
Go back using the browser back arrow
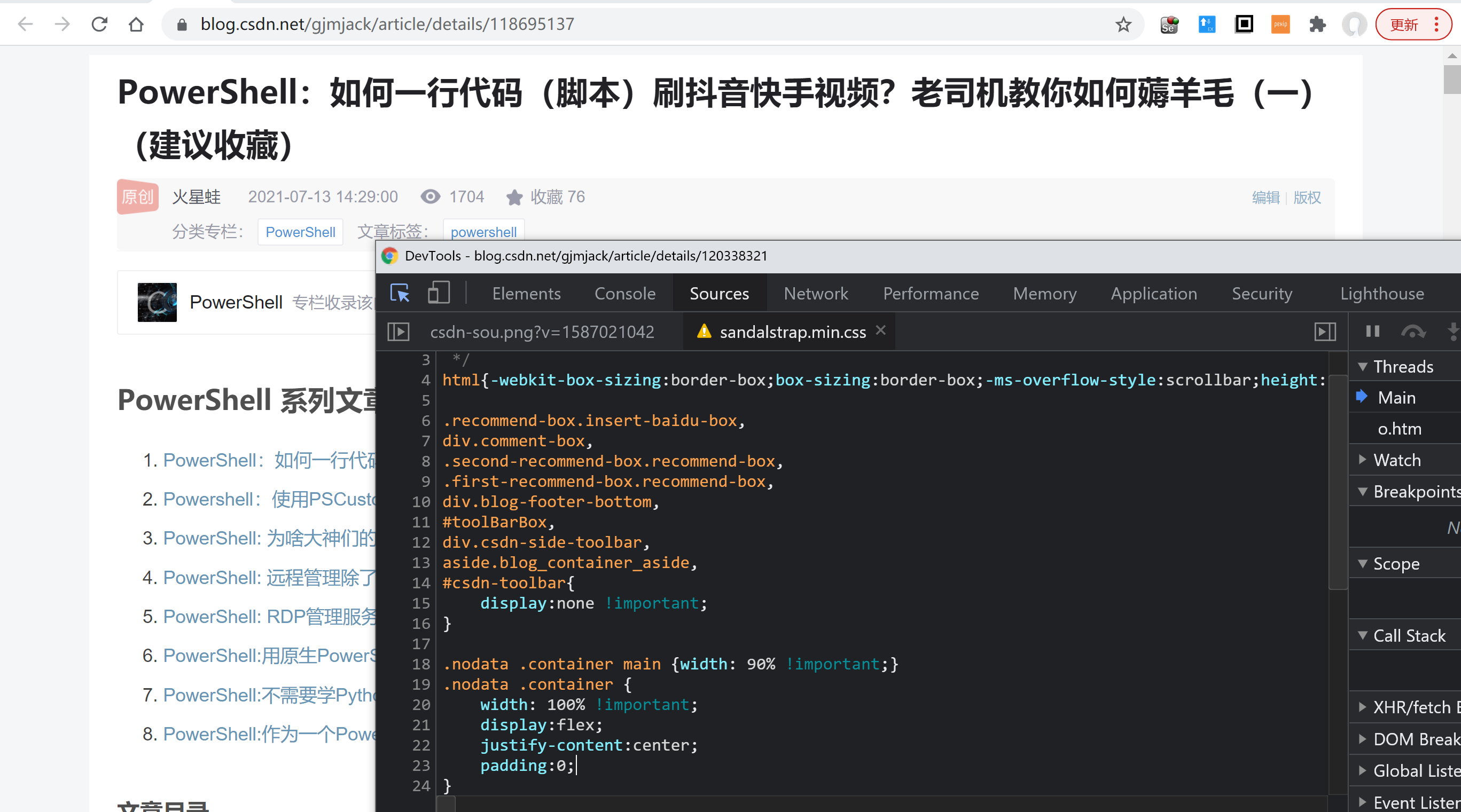[x=26, y=25]
